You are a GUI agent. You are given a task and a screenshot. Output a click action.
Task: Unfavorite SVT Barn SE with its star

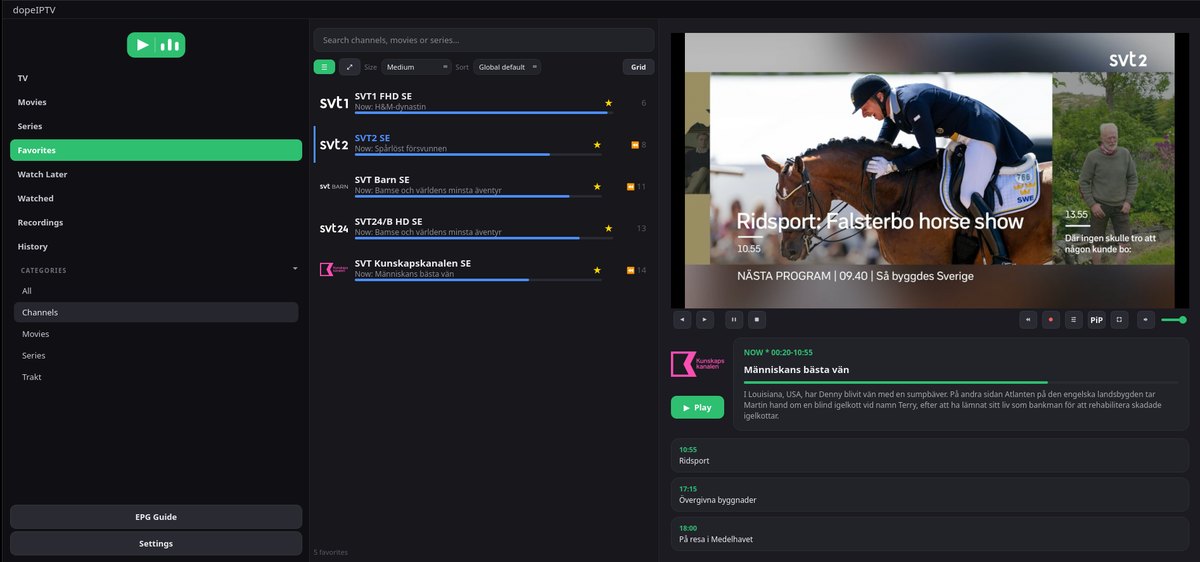[x=597, y=186]
